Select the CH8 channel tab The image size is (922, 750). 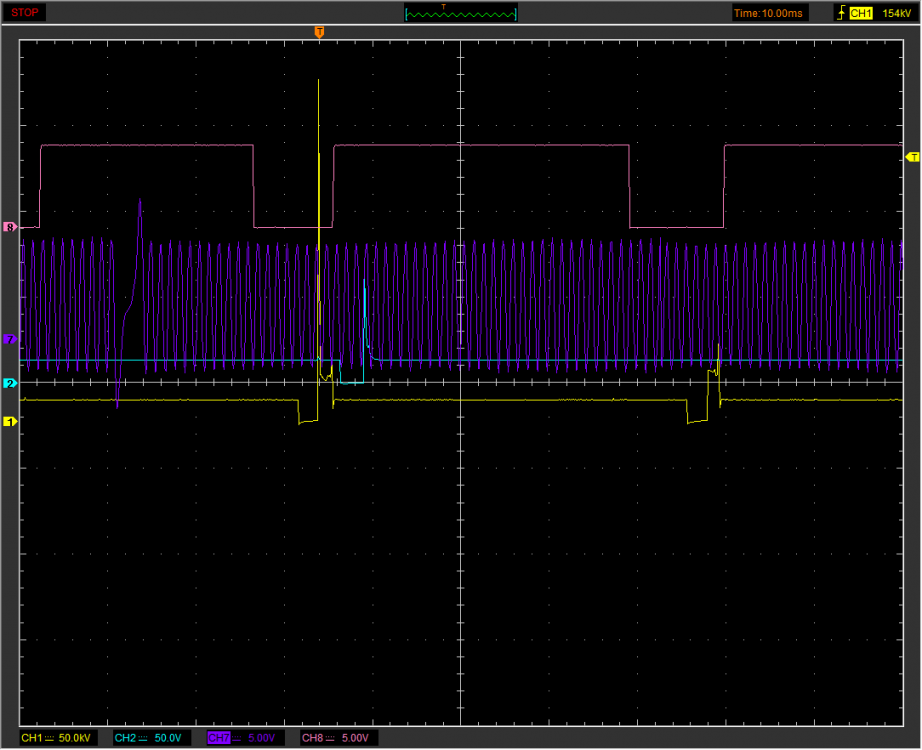[313, 738]
